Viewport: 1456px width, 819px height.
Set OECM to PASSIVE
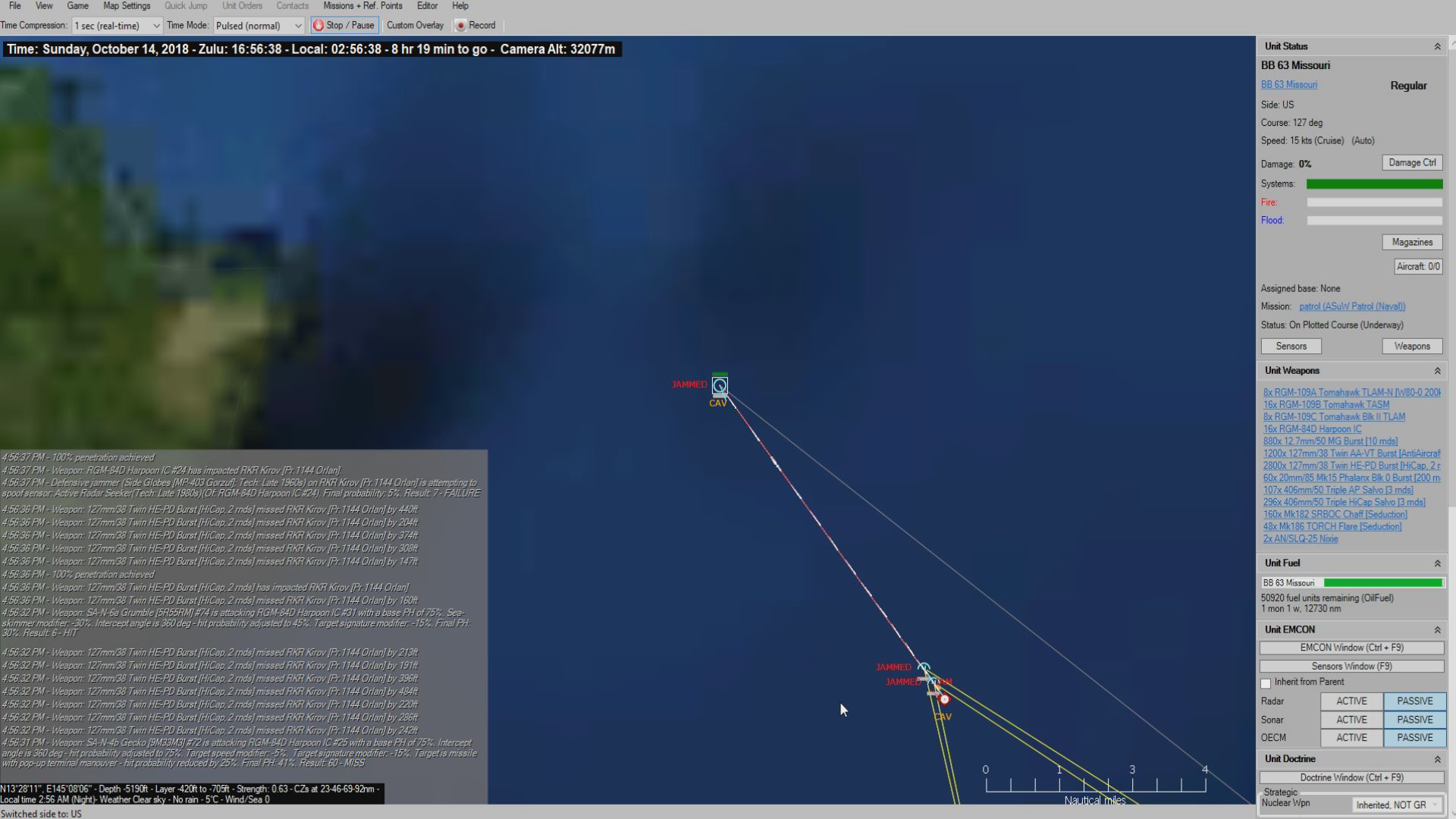pyautogui.click(x=1414, y=738)
